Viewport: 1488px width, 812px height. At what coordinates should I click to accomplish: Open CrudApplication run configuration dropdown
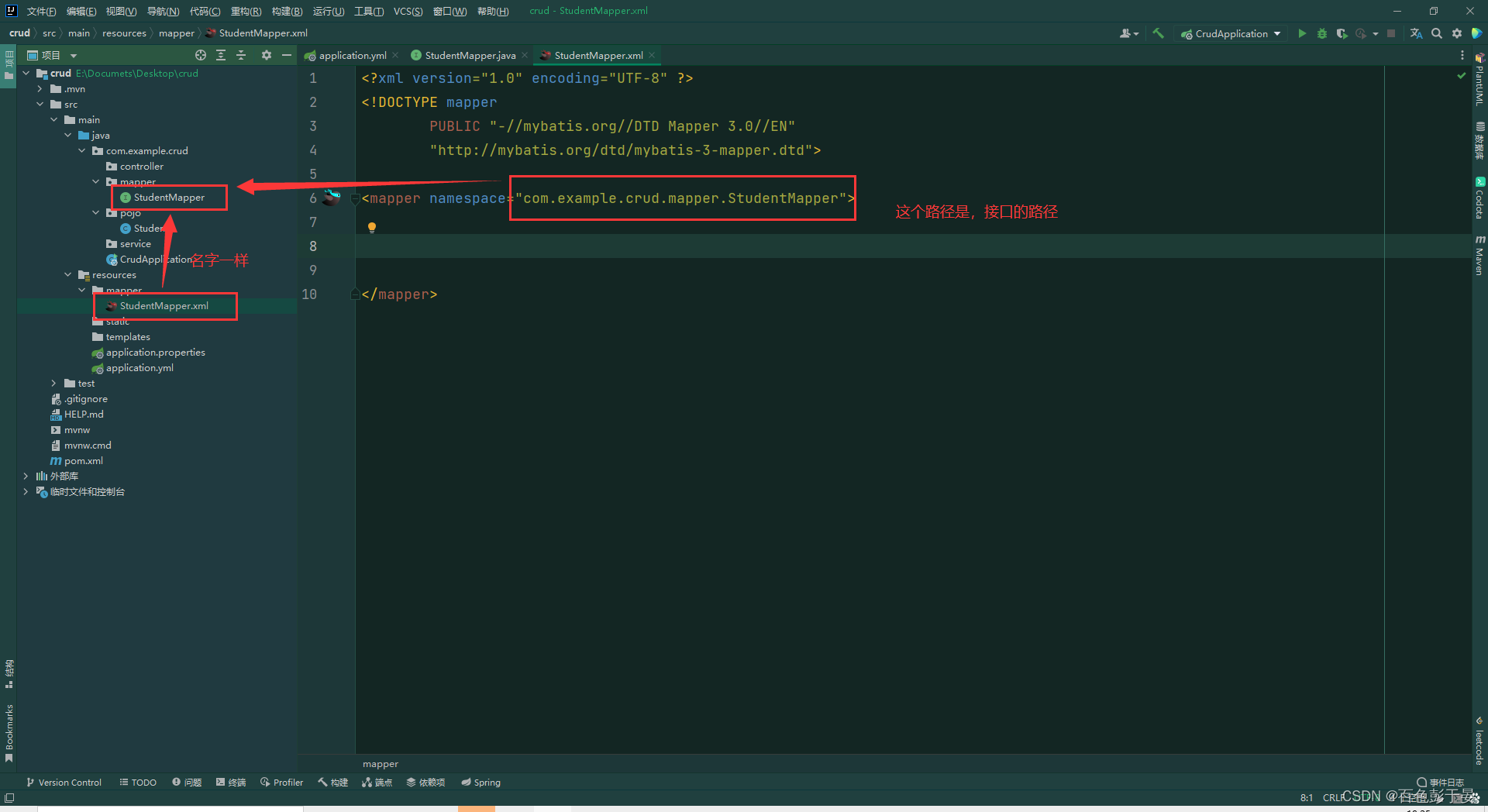1231,33
